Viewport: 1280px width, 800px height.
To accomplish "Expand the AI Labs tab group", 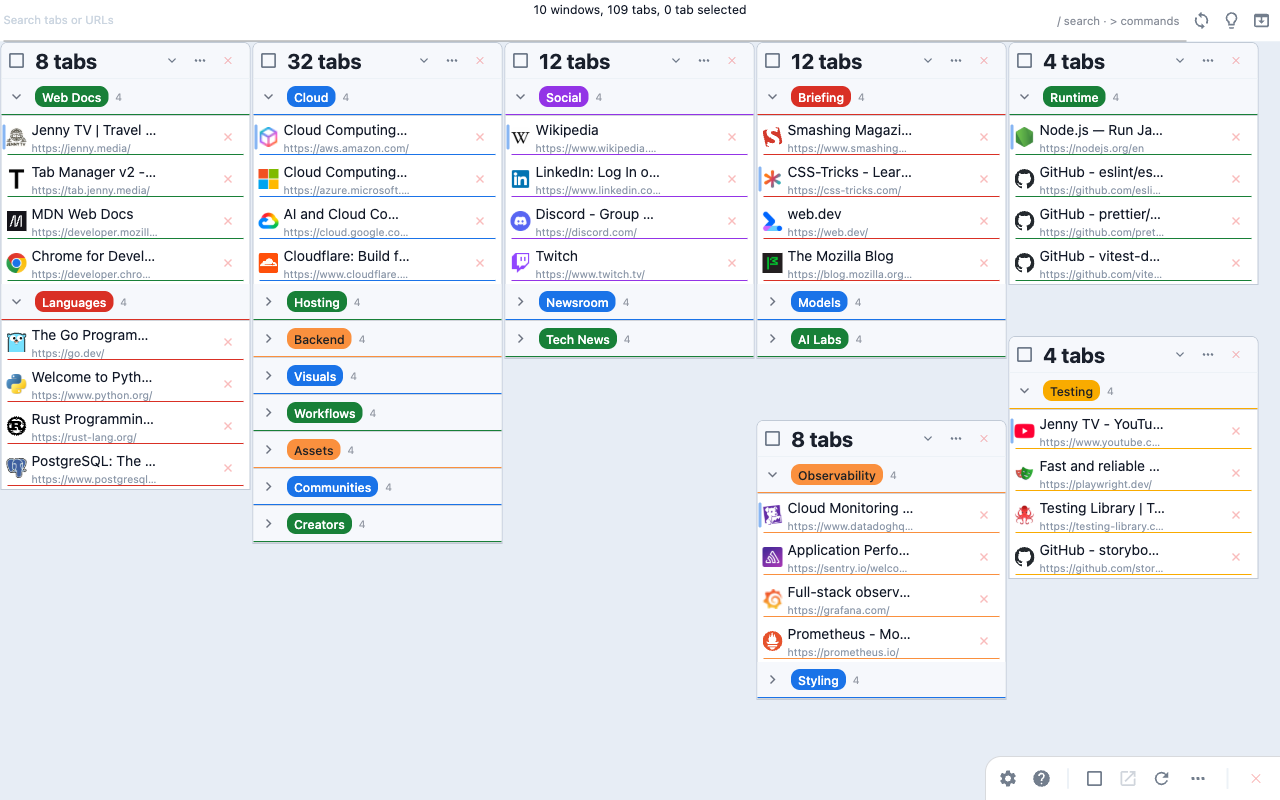I will click(x=773, y=339).
